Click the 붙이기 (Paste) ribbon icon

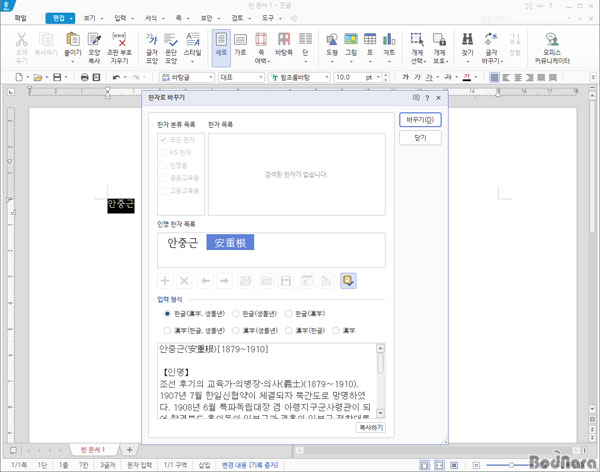click(73, 44)
